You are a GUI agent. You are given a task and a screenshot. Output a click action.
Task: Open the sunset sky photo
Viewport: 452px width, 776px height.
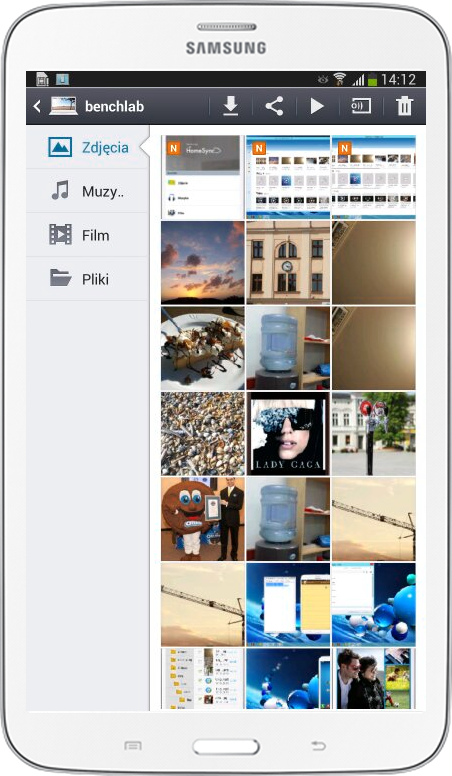click(x=202, y=262)
